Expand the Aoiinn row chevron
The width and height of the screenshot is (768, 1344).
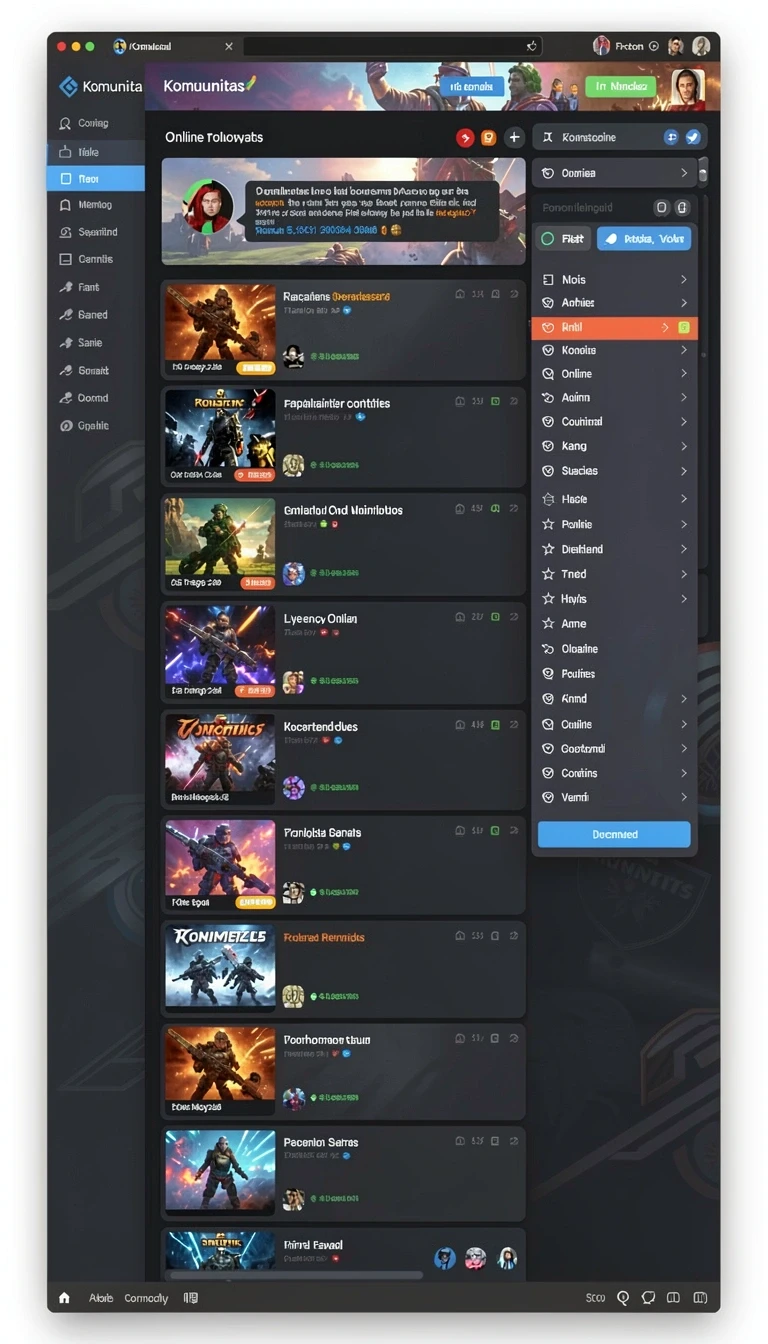click(684, 398)
